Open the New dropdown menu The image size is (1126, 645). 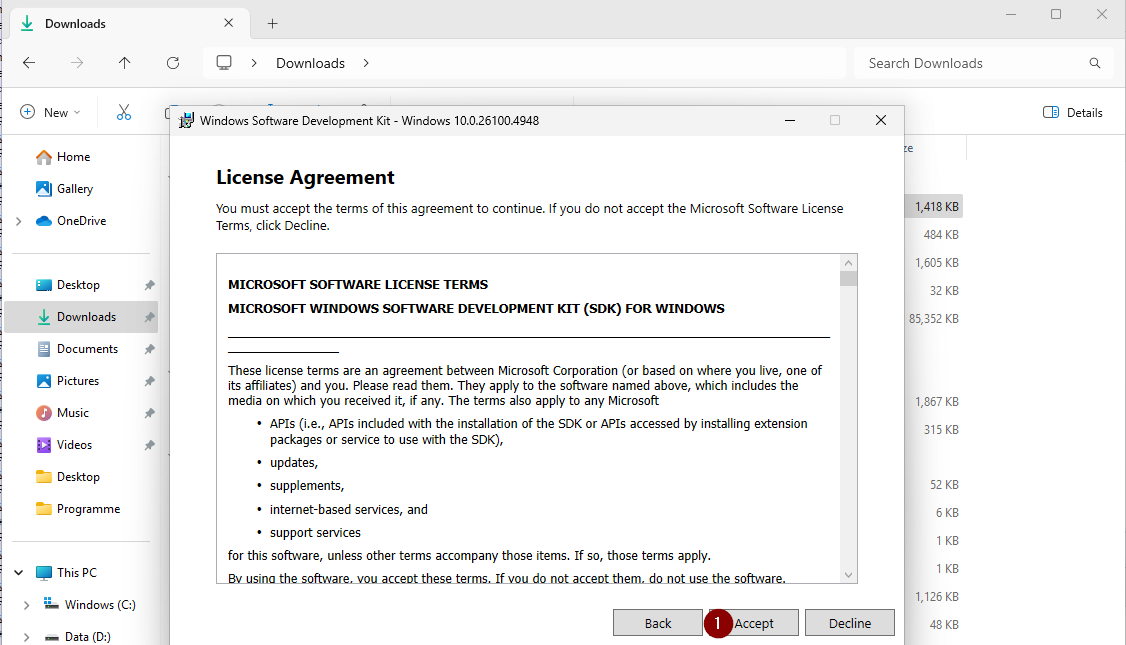point(50,112)
